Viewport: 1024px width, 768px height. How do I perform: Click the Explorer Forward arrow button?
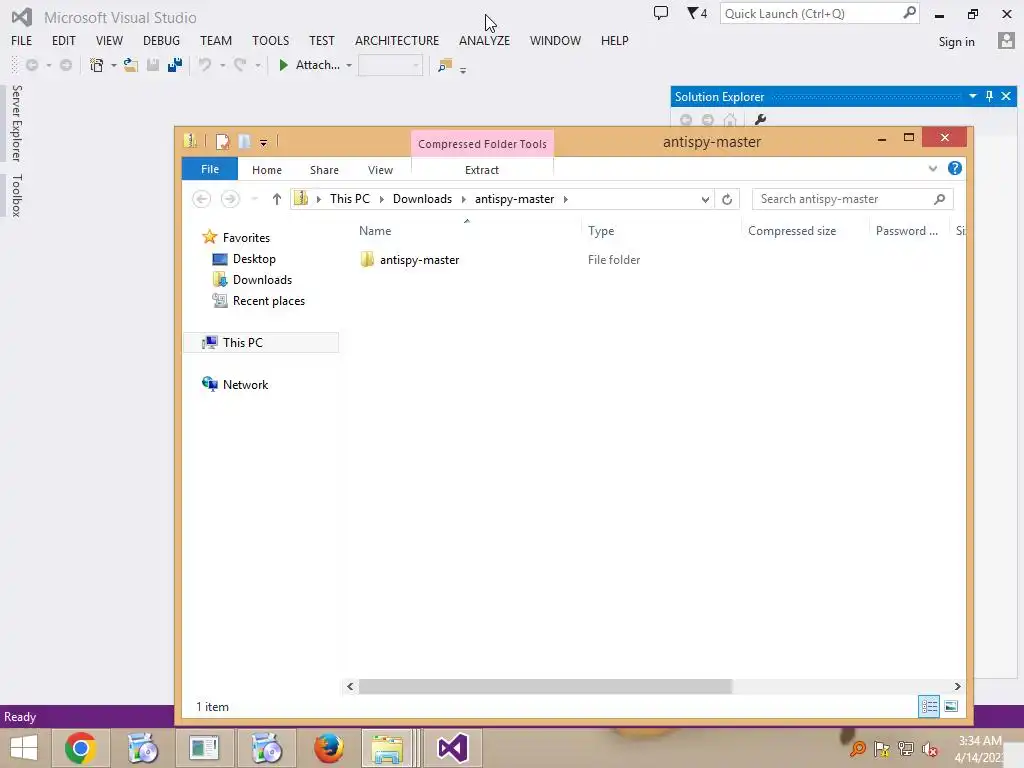[230, 199]
